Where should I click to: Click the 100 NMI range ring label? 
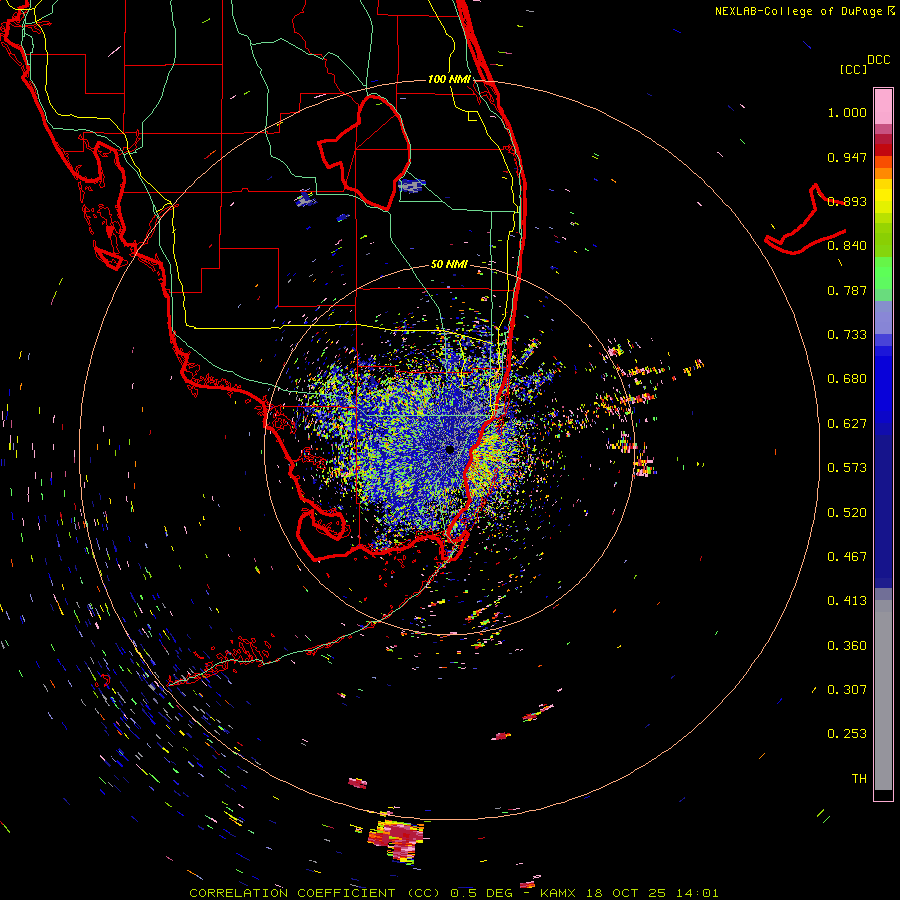[x=449, y=79]
